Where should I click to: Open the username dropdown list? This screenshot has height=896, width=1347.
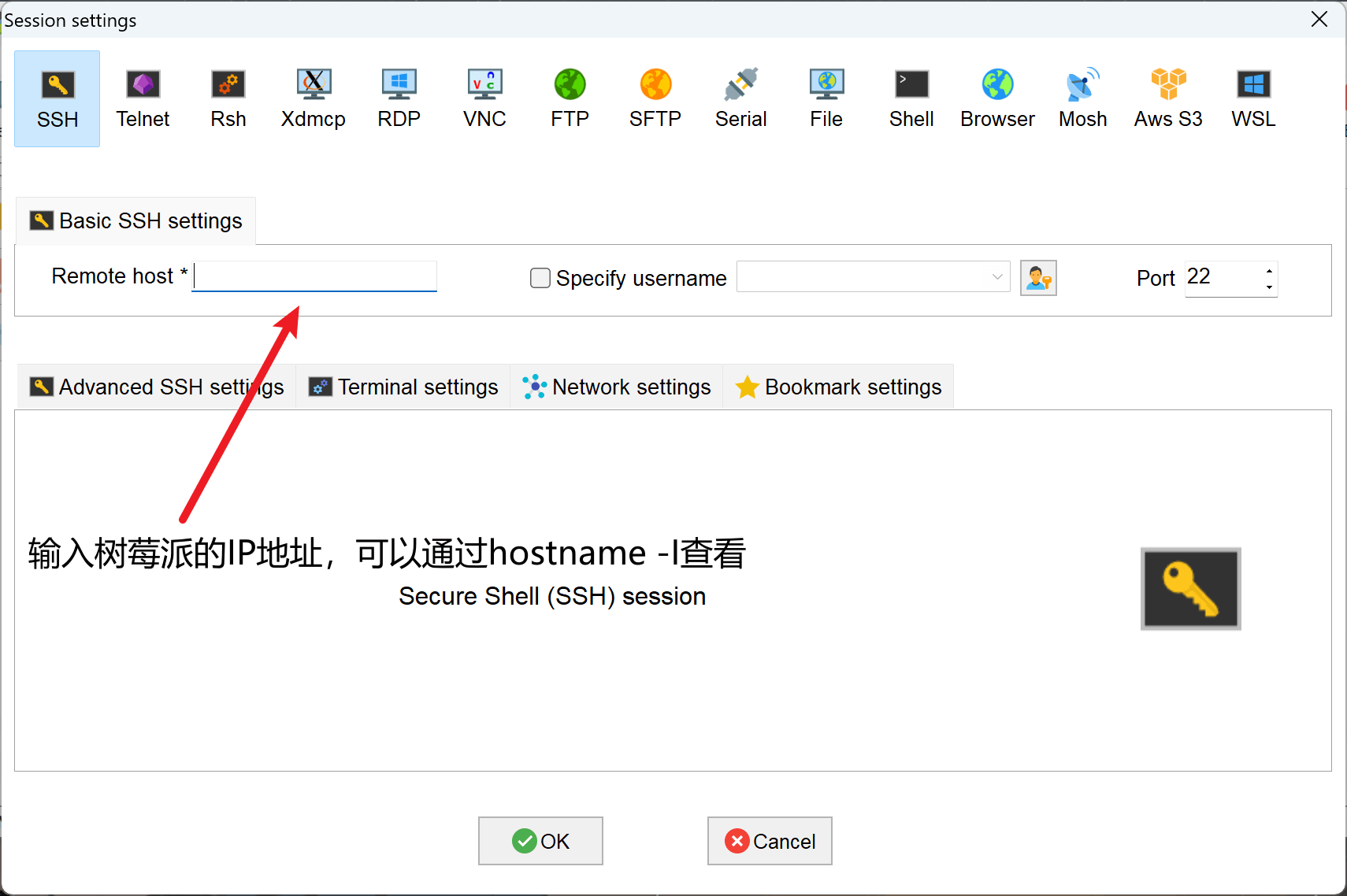point(996,276)
